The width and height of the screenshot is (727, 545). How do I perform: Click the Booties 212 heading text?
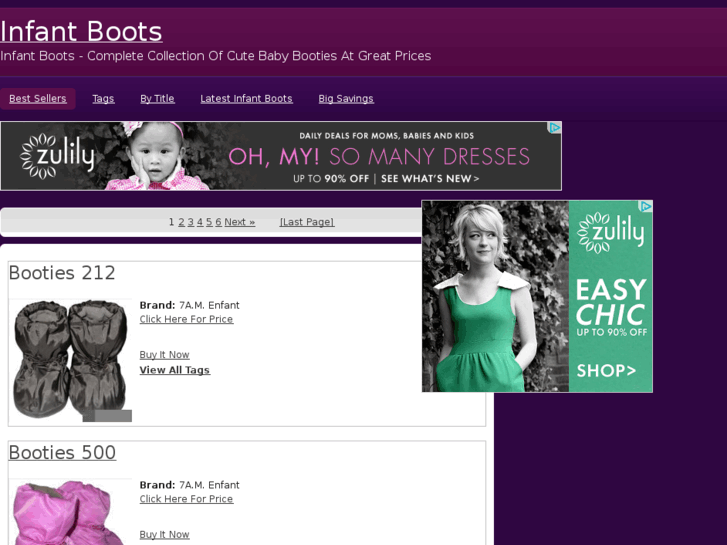point(62,273)
